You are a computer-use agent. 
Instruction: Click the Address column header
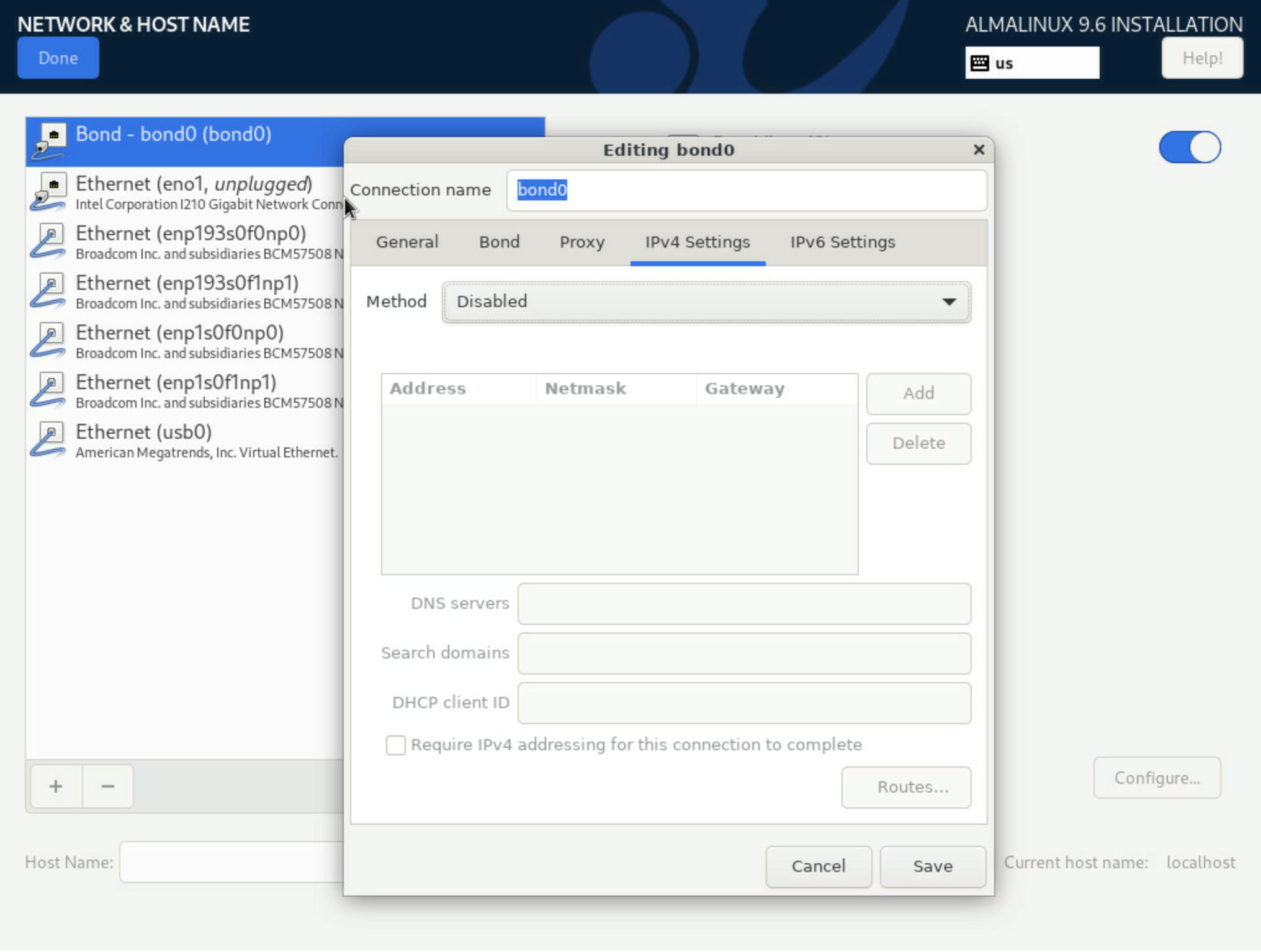(459, 390)
